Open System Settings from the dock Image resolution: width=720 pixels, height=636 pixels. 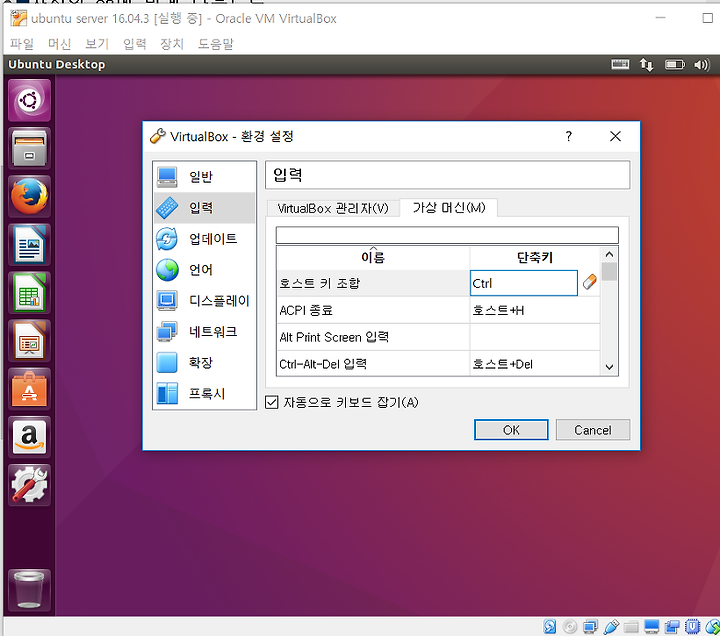pos(29,485)
